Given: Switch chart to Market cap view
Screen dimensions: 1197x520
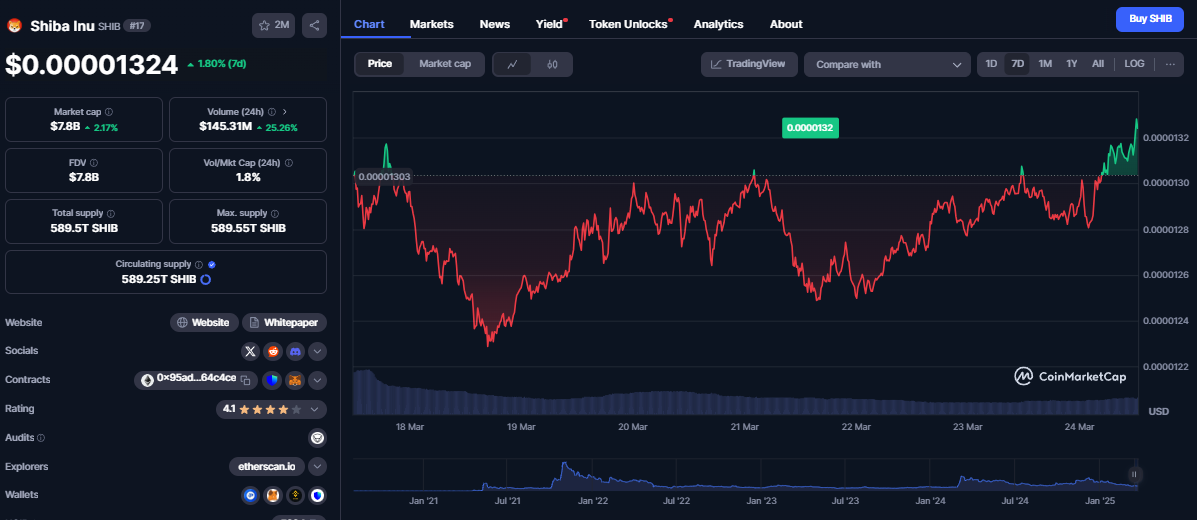Looking at the screenshot, I should tap(445, 64).
